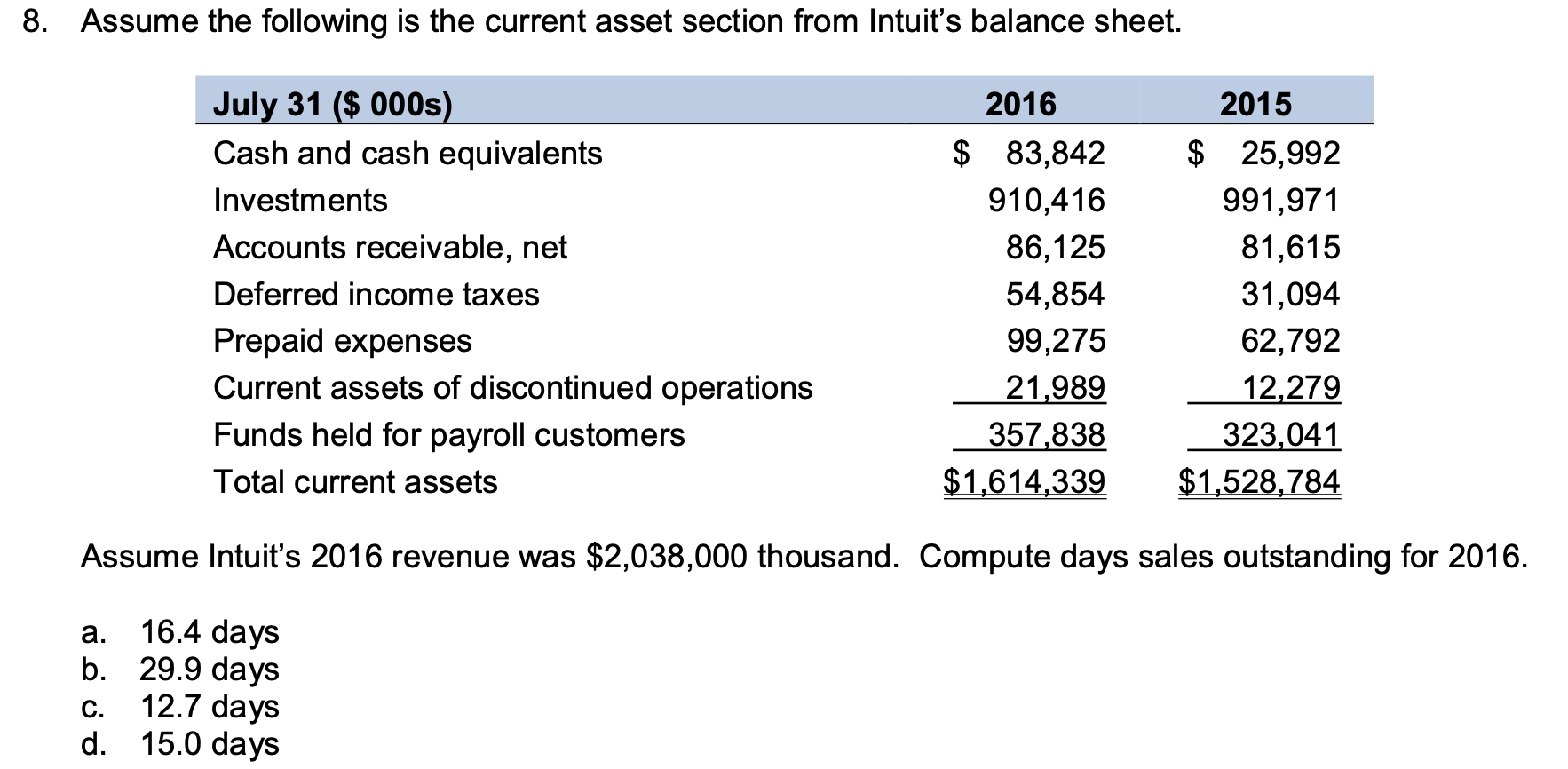This screenshot has width=1568, height=769.
Task: Click the 2016 payroll funds value 357,838
Action: coord(1048,435)
